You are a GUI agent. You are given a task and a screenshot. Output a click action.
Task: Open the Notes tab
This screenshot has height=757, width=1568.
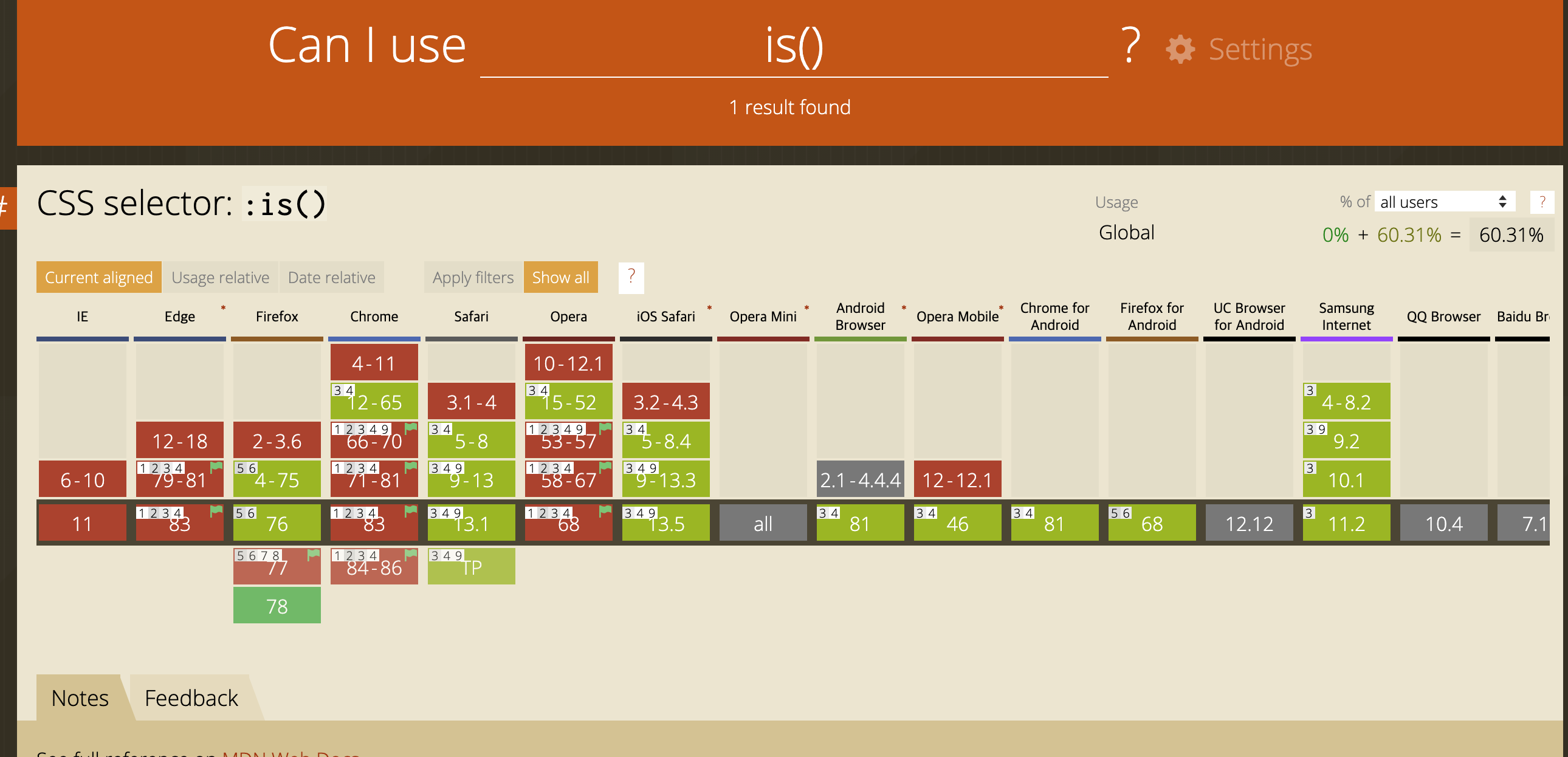[x=80, y=698]
